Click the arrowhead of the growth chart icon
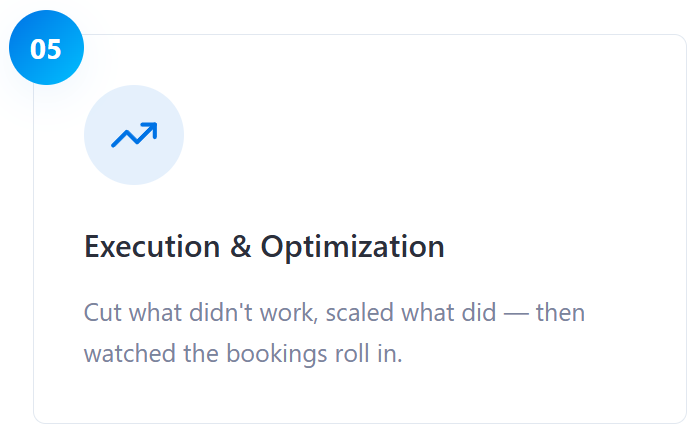This screenshot has height=436, width=700. [x=149, y=128]
